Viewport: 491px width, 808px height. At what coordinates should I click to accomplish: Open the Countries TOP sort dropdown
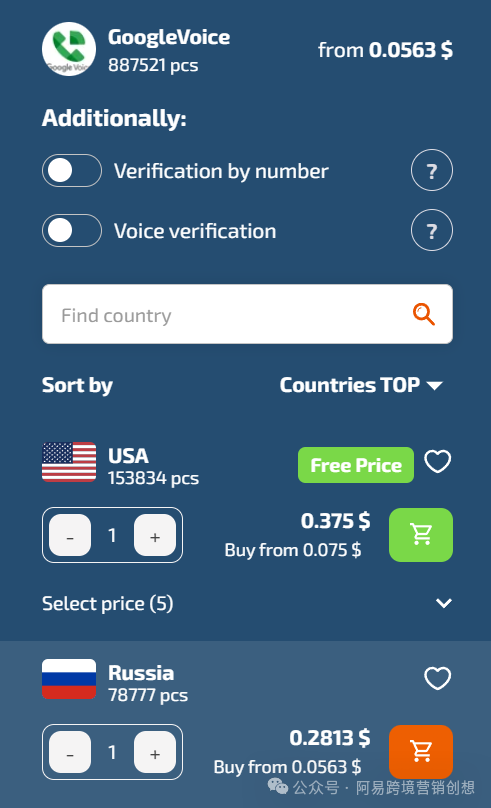(x=361, y=385)
